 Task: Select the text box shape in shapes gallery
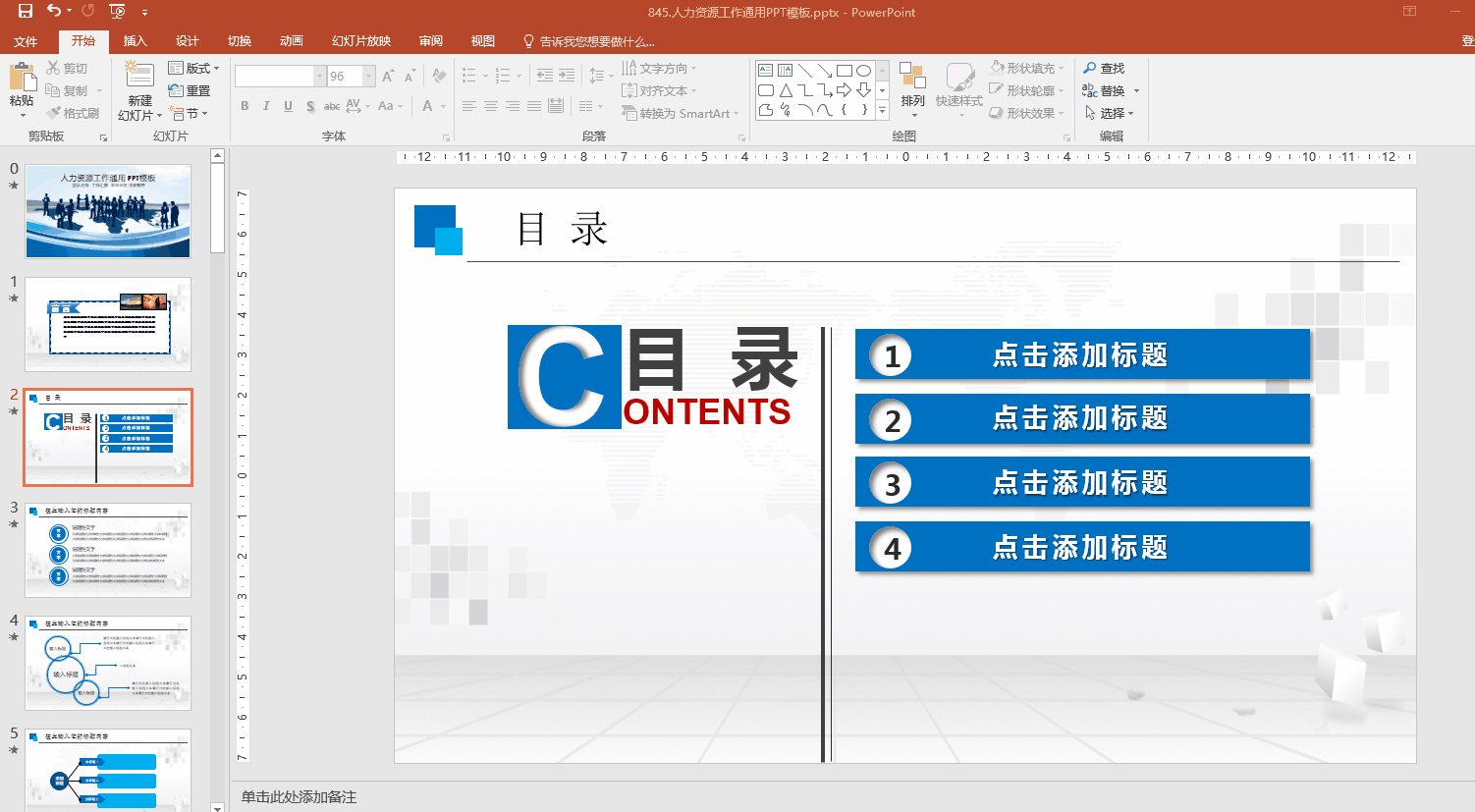[766, 71]
